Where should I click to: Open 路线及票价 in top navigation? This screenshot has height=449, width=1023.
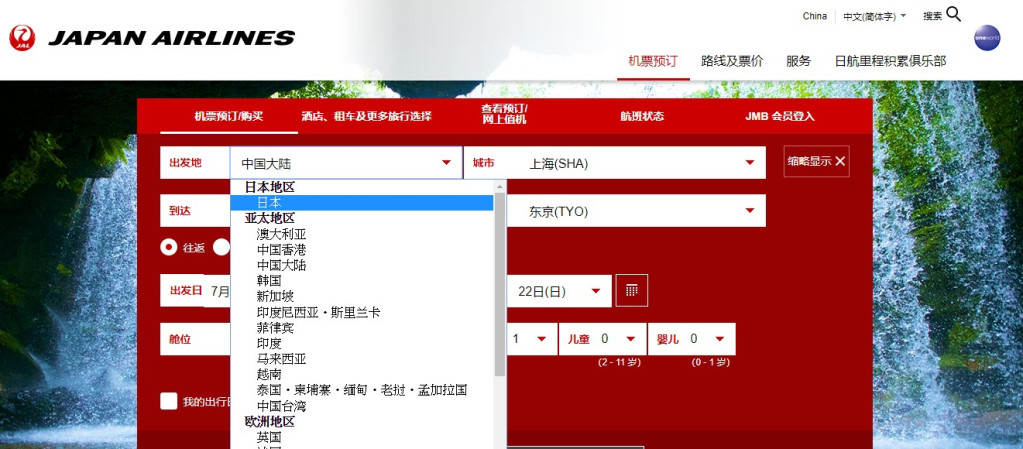pyautogui.click(x=731, y=61)
